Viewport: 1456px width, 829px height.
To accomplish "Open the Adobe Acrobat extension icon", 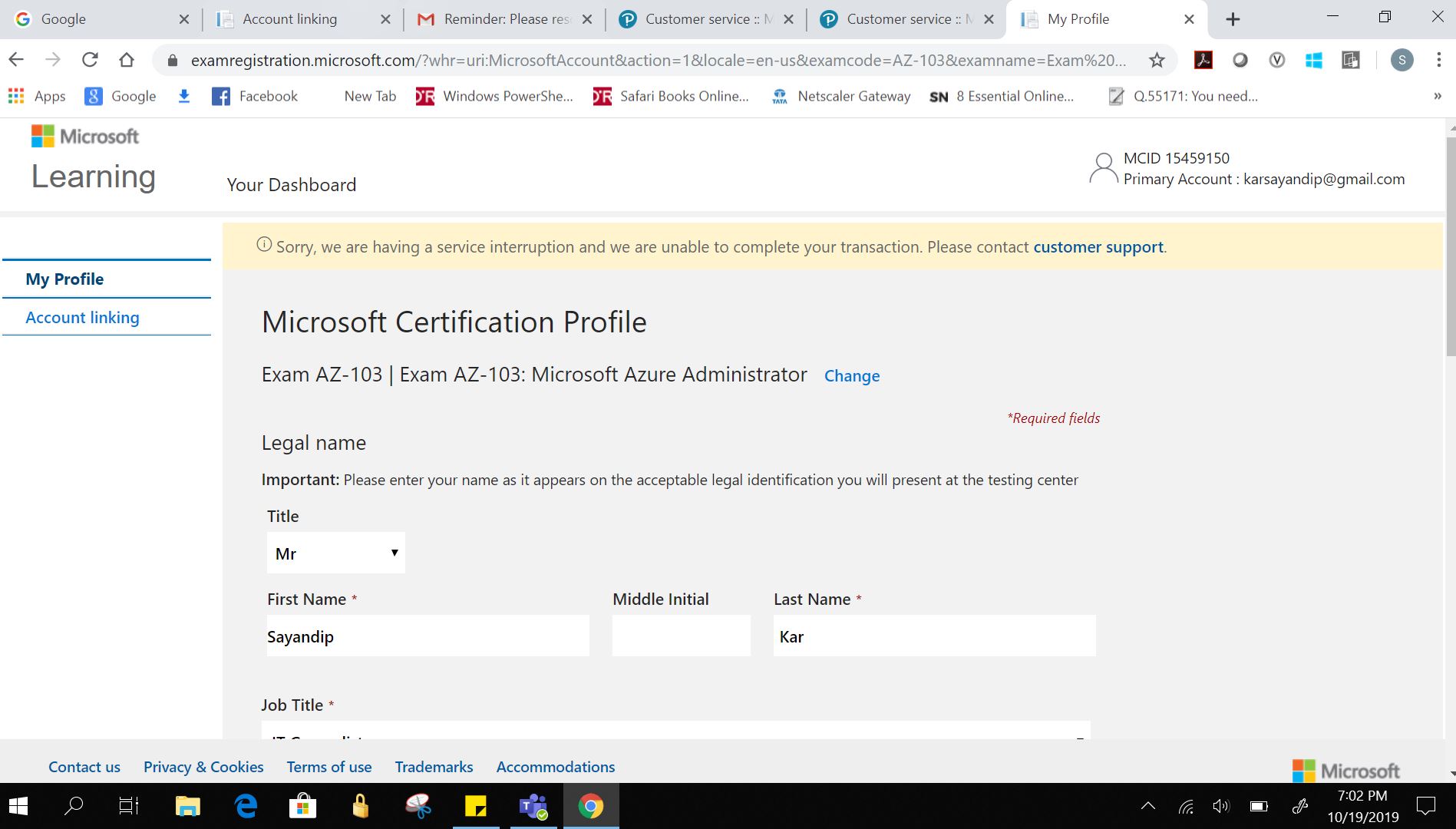I will (x=1203, y=60).
